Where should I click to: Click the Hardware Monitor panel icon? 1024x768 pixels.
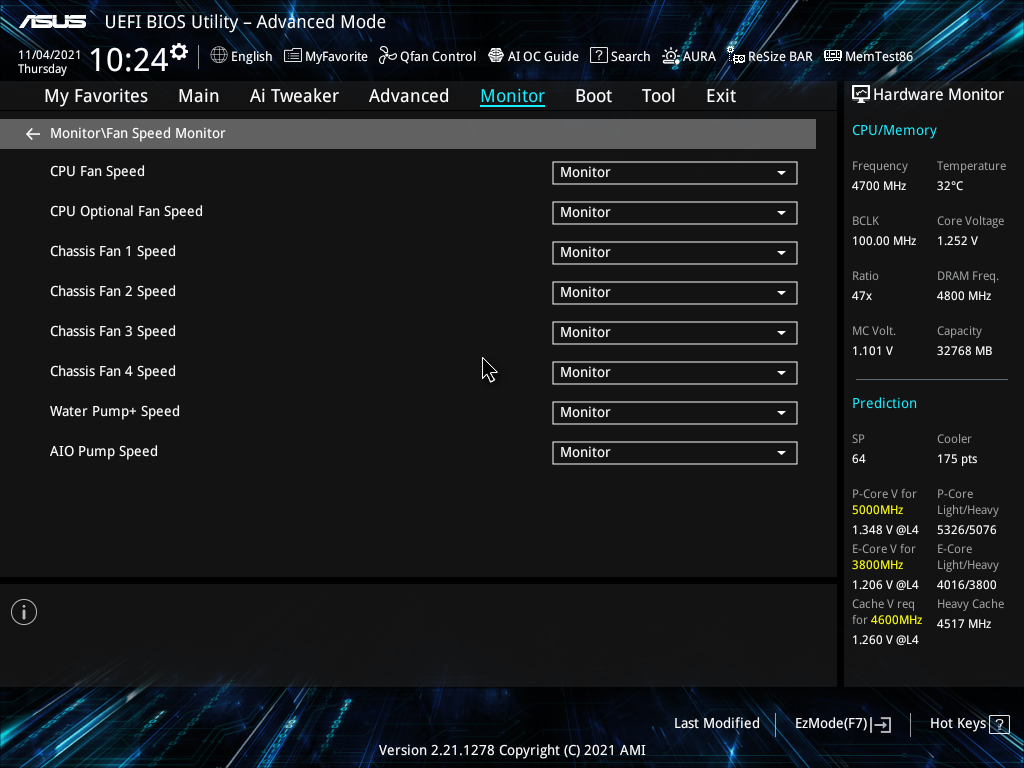click(x=861, y=94)
